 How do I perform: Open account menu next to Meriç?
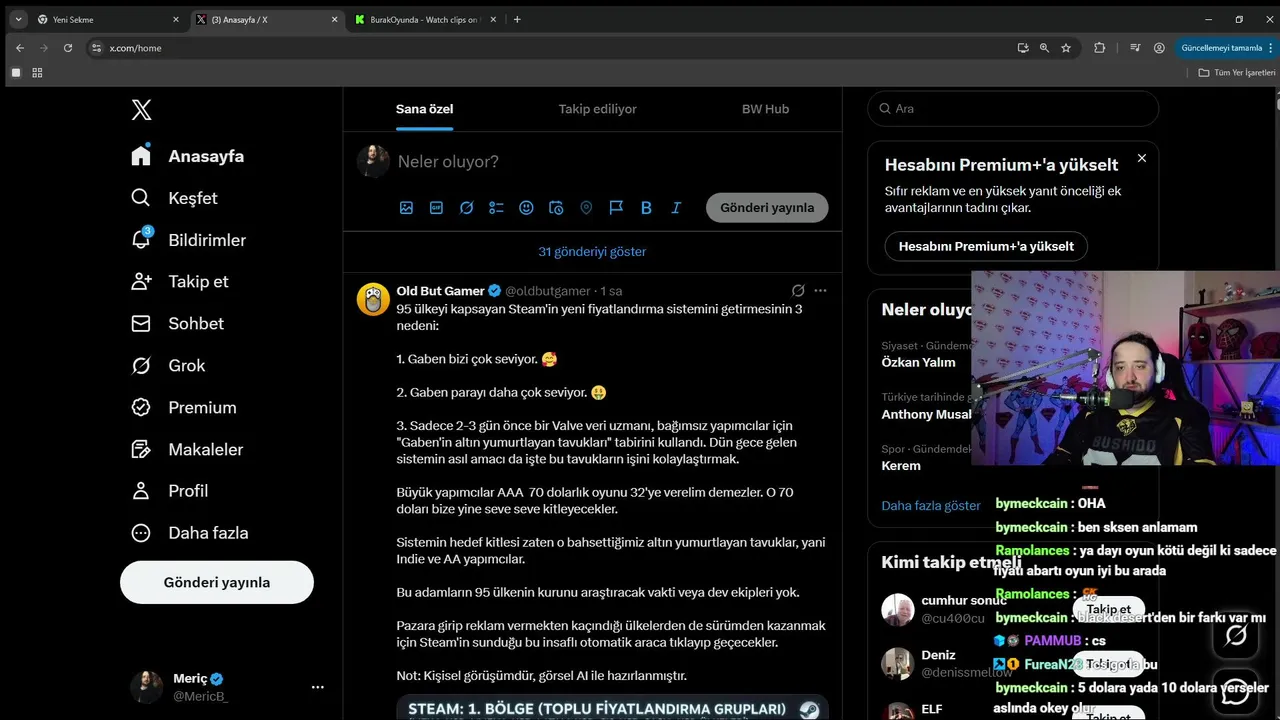coord(318,687)
